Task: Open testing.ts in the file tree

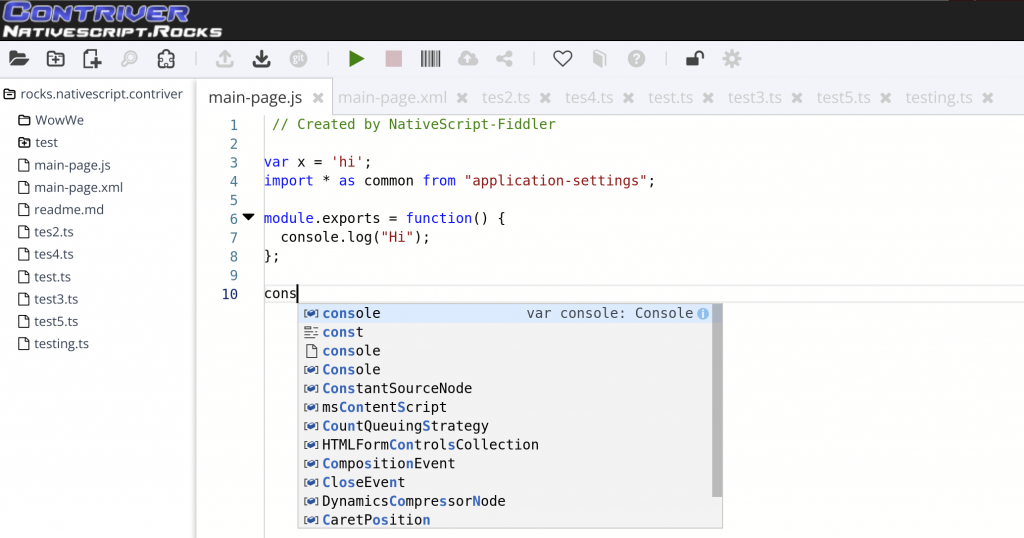Action: tap(54, 343)
